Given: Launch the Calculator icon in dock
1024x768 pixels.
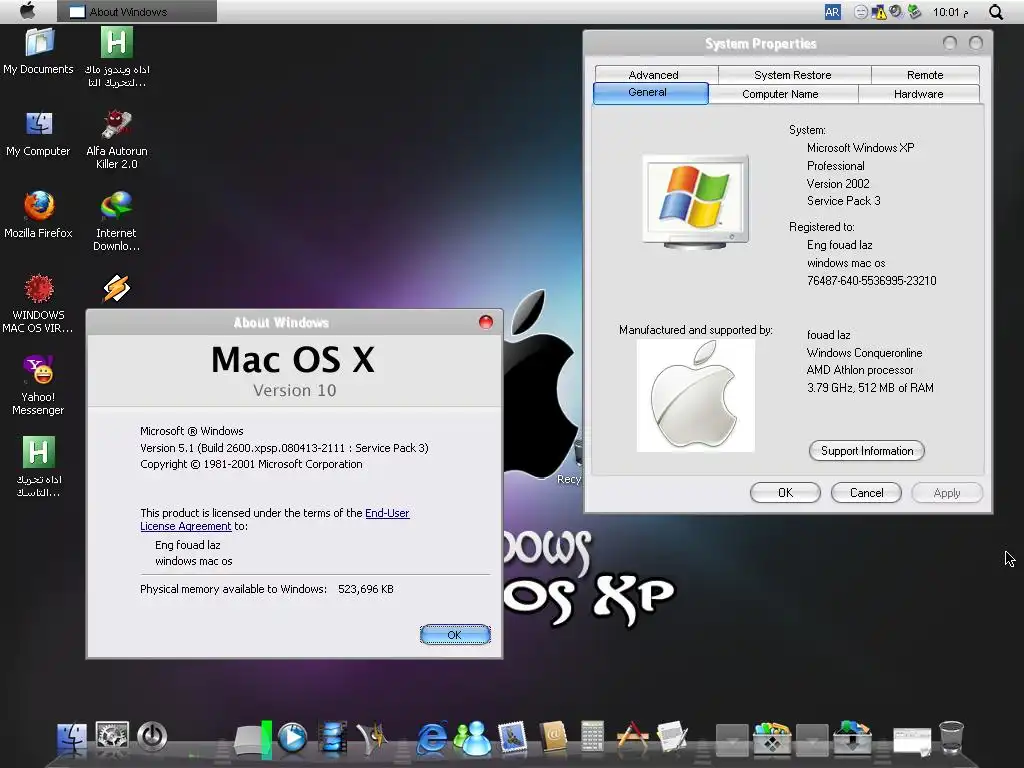Looking at the screenshot, I should 592,738.
